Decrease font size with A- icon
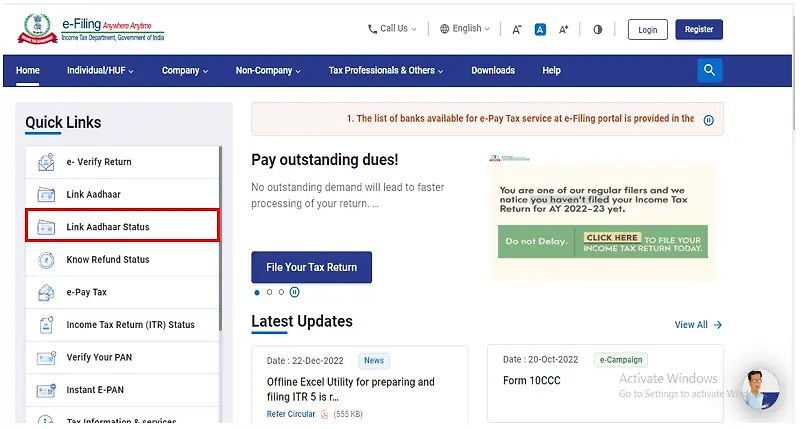Screen dimensions: 803x429 (517, 30)
